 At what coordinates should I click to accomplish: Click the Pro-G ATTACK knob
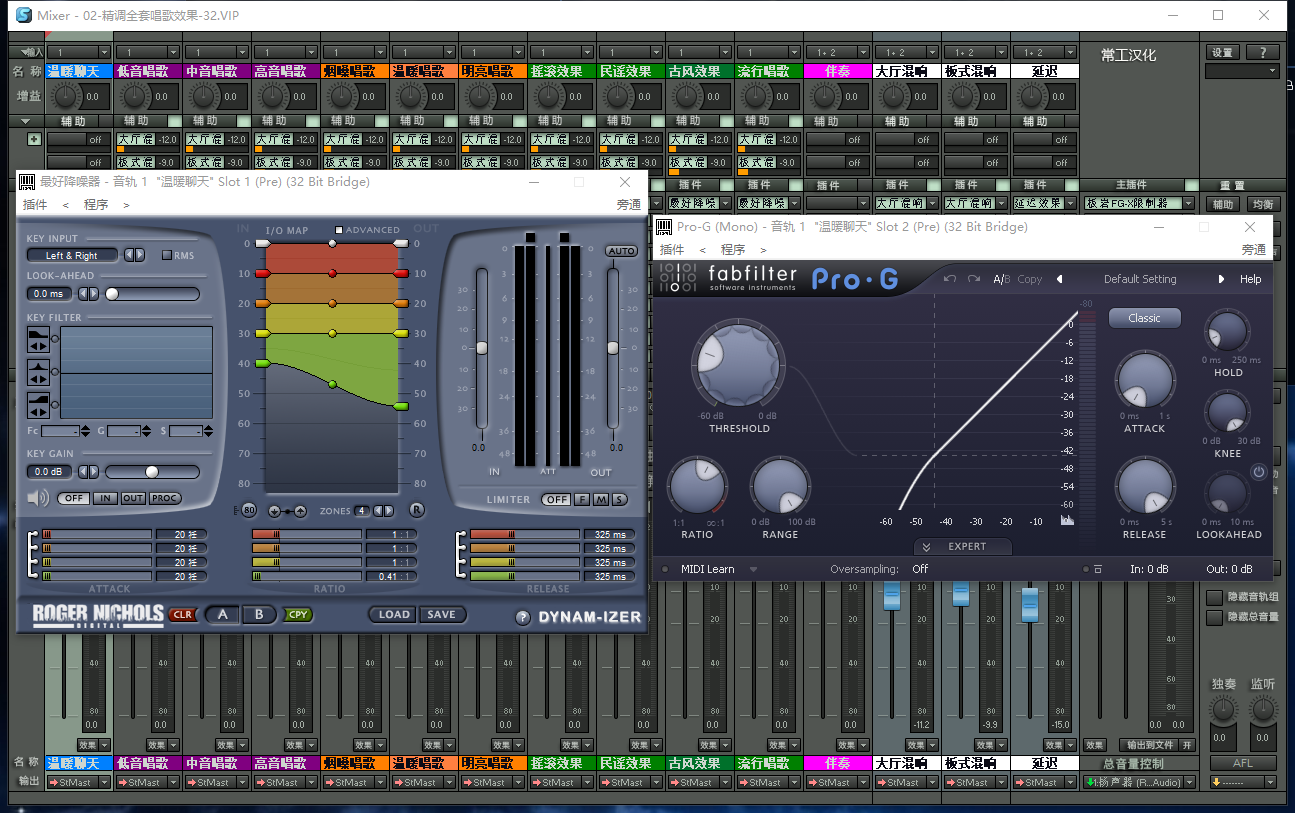point(1145,380)
